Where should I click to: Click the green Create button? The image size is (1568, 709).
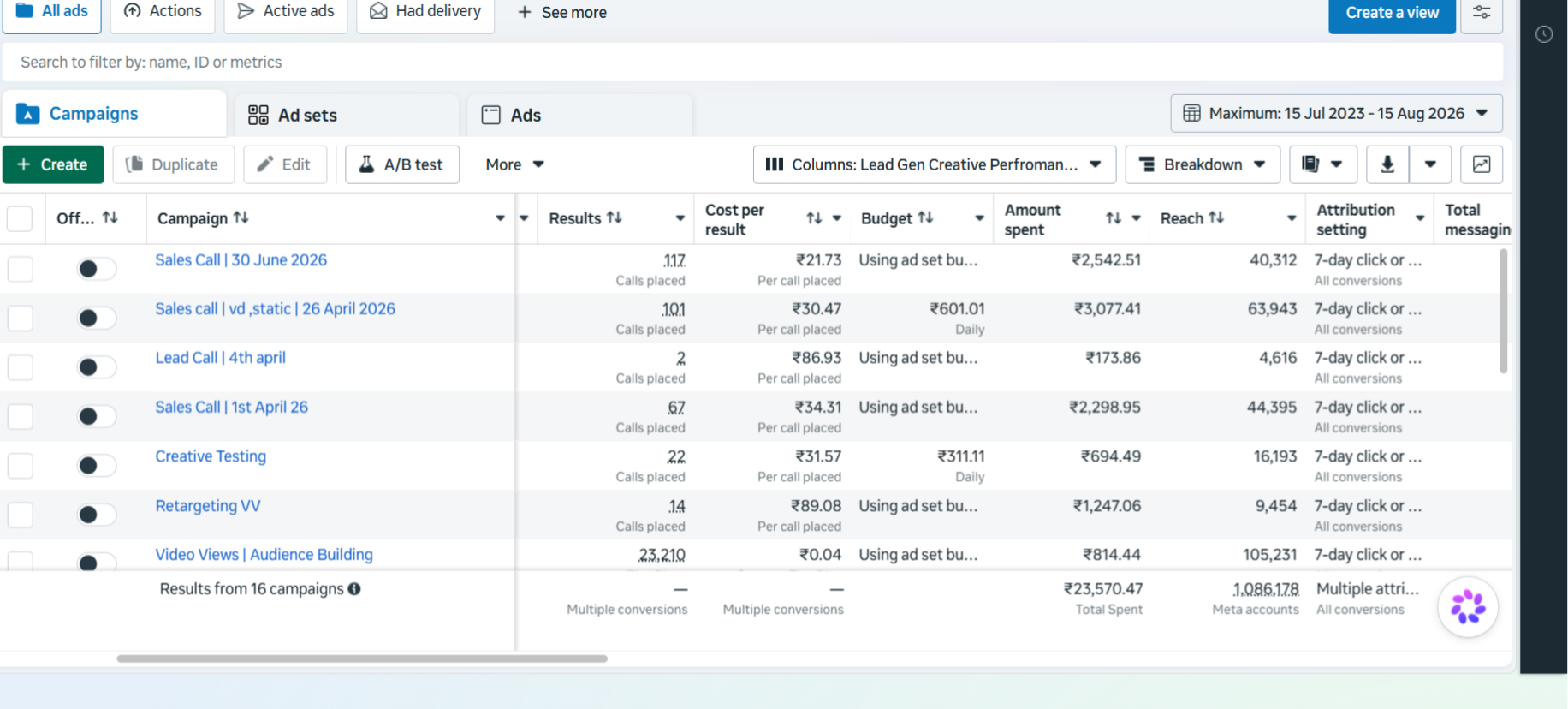point(53,164)
